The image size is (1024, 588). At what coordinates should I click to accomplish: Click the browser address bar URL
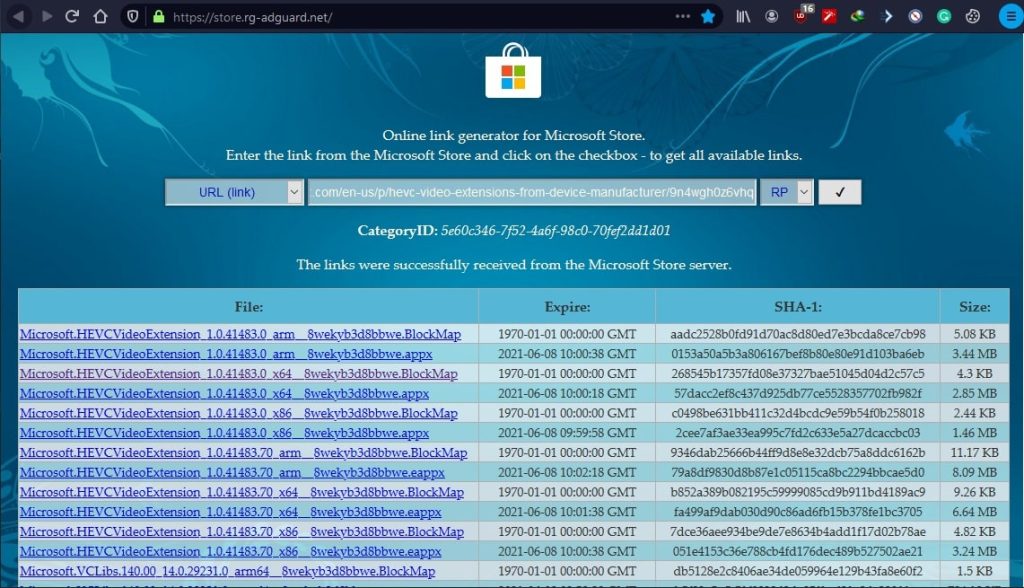pyautogui.click(x=400, y=17)
